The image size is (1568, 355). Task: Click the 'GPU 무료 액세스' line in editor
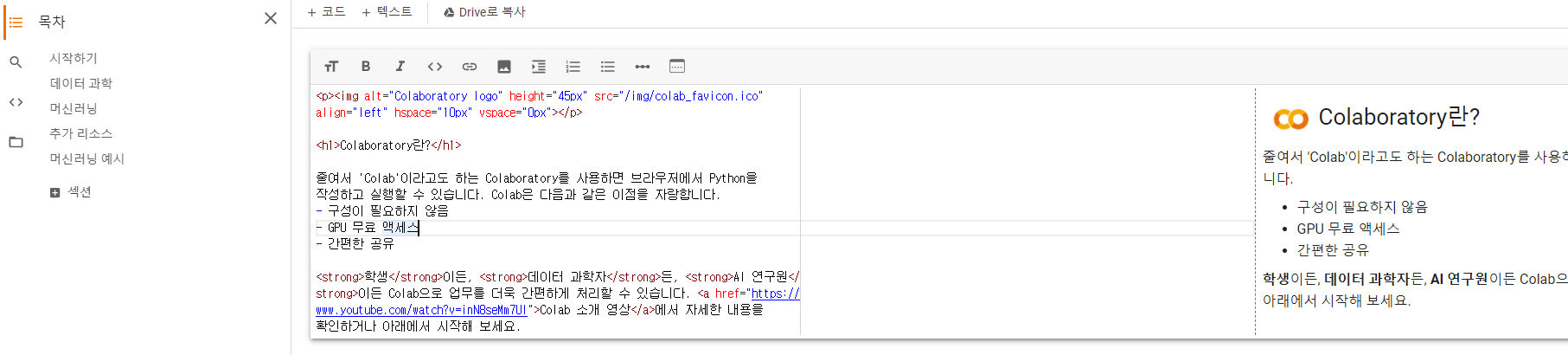(x=368, y=228)
